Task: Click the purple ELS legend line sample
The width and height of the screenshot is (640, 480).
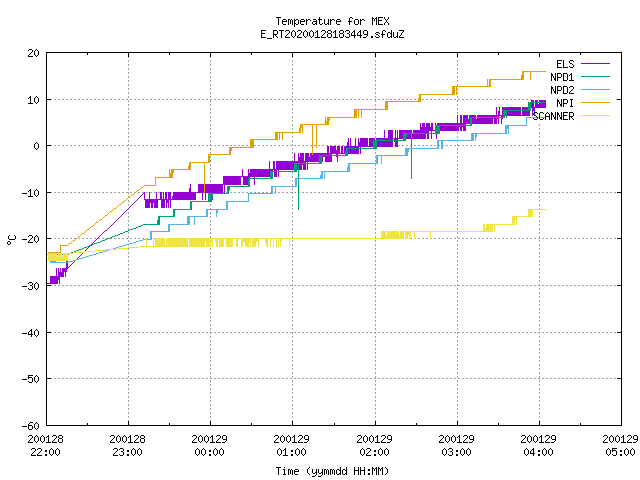Action: 595,64
